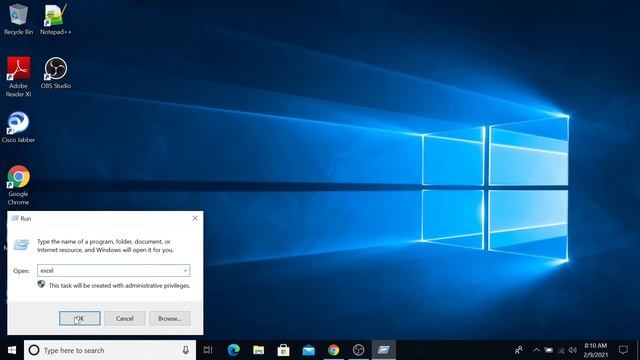Click OK in the Run dialog
This screenshot has height=360, width=640.
(x=80, y=318)
